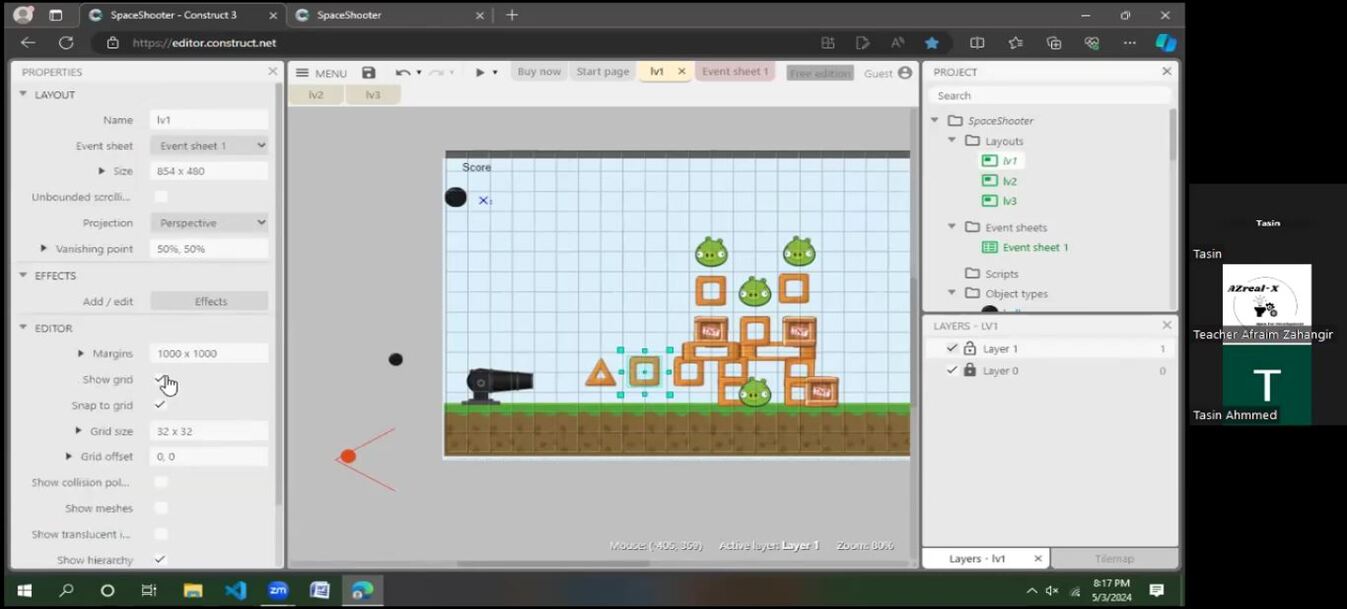Open the Event sheet dropdown
Viewport: 1347px width, 609px height.
209,146
